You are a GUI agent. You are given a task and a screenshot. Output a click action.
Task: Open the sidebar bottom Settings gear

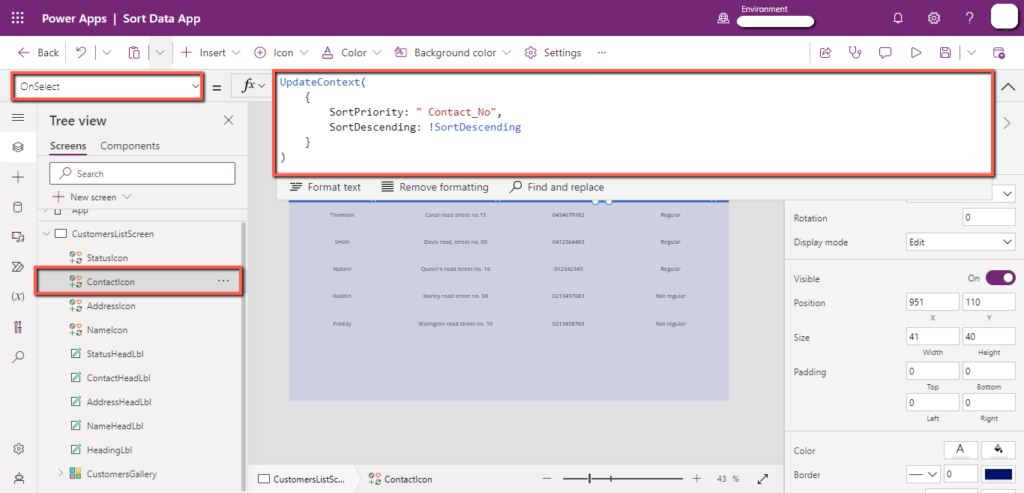(x=18, y=449)
